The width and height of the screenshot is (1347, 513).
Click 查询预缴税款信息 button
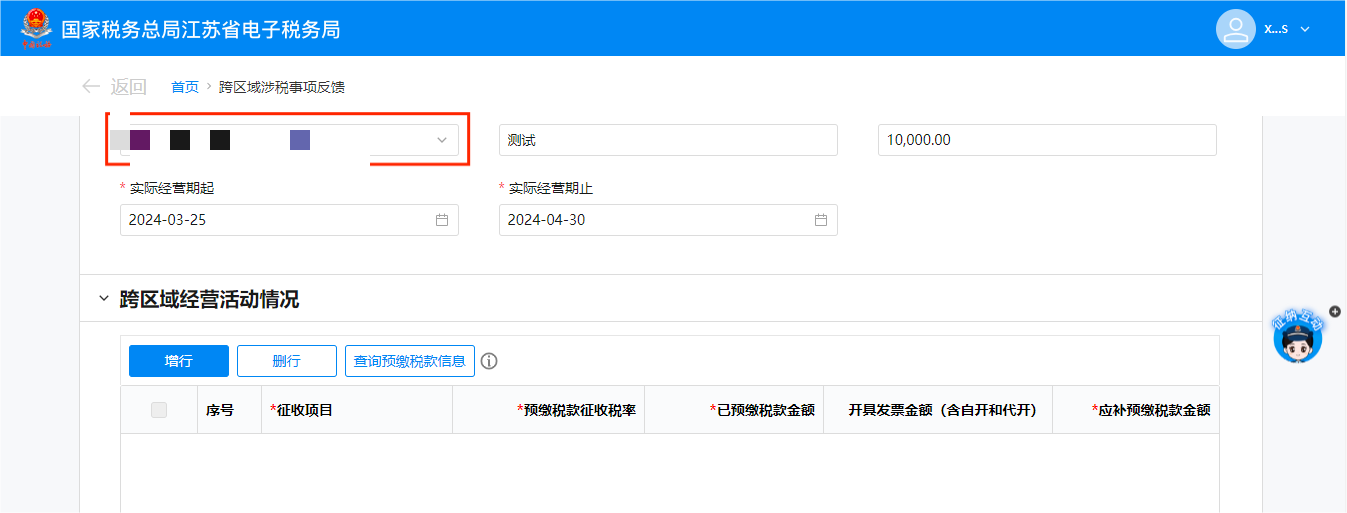(410, 361)
